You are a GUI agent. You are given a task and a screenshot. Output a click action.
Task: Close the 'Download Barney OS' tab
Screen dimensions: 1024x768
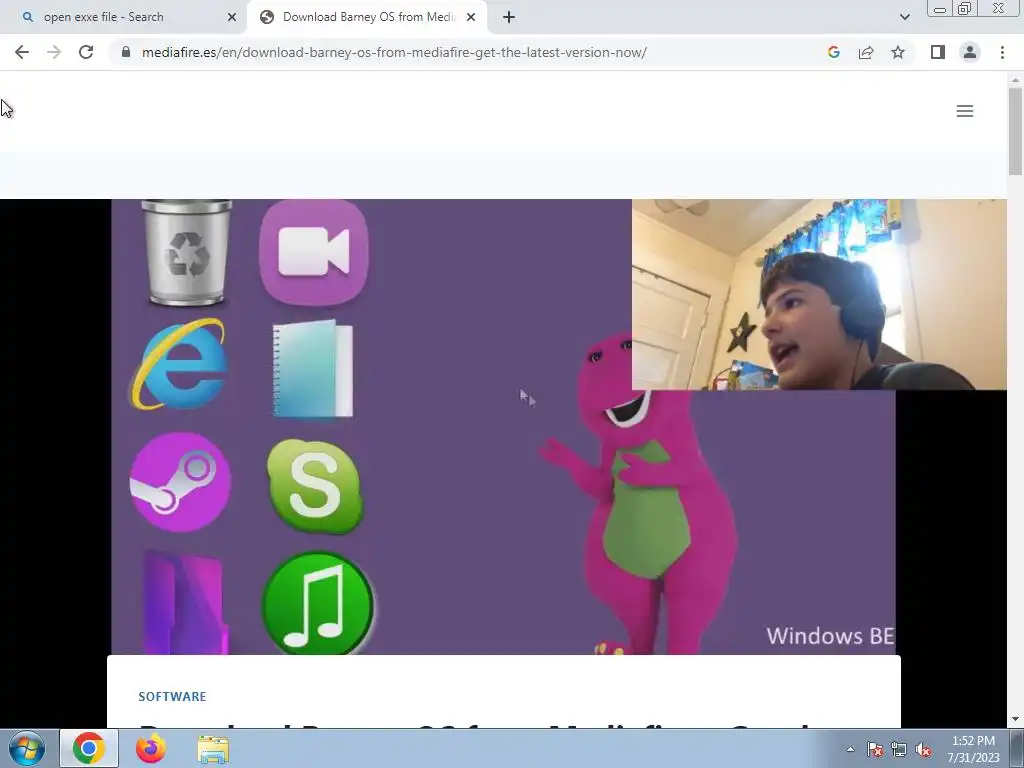[x=471, y=17]
